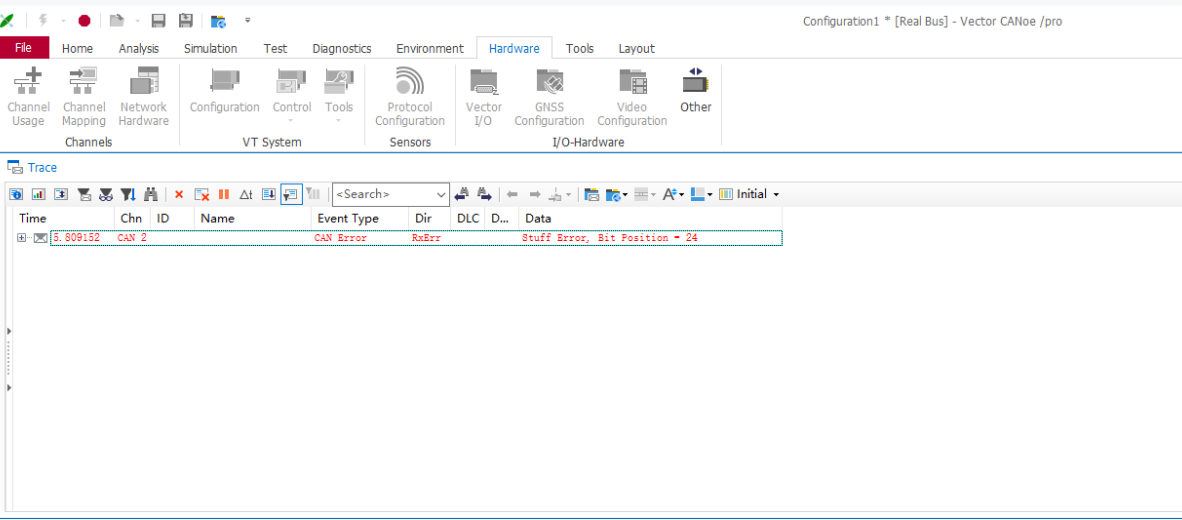Click the filter with envelope icon

click(x=84, y=194)
